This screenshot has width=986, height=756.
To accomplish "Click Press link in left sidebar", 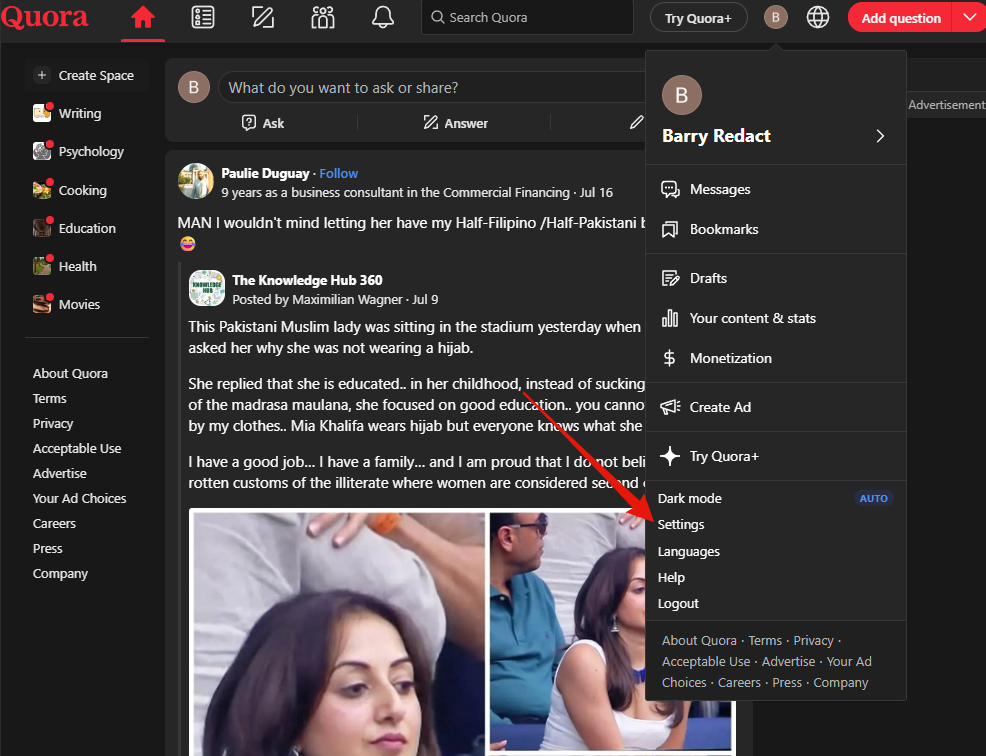I will [47, 548].
